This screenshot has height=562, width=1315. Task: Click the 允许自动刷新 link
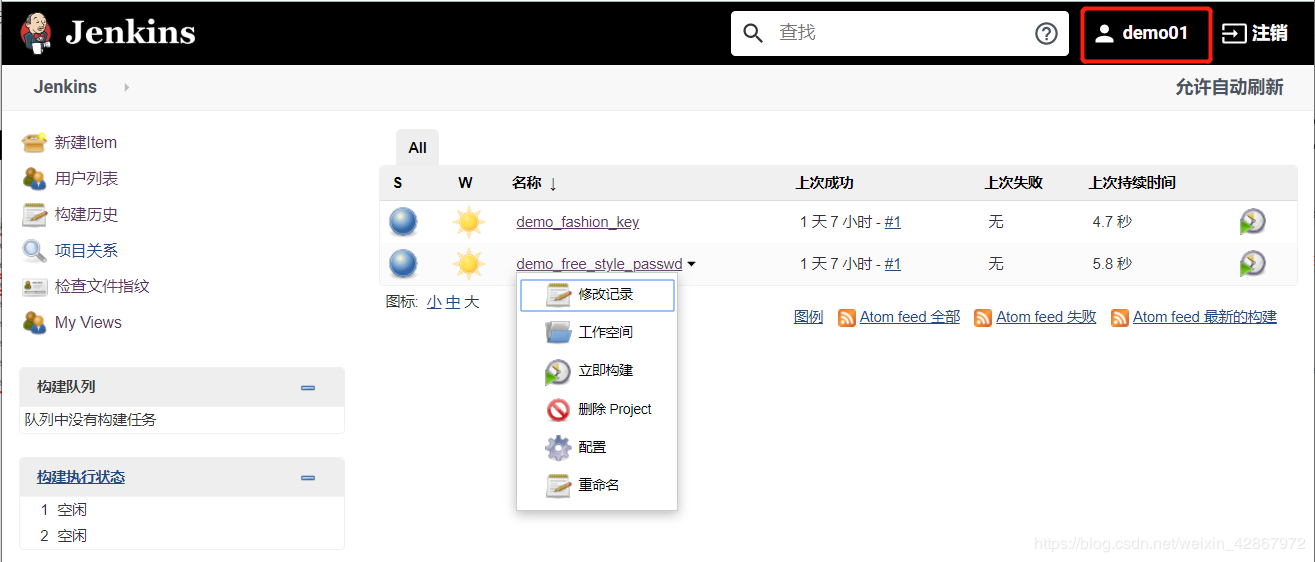[x=1229, y=87]
